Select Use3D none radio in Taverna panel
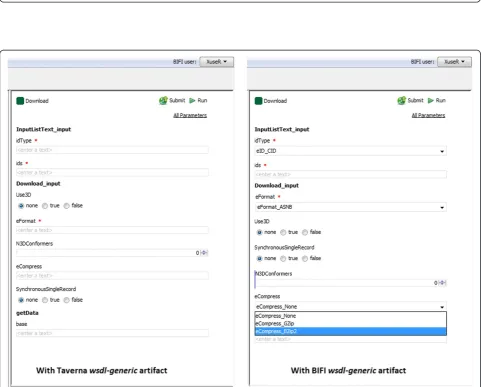 [21, 206]
